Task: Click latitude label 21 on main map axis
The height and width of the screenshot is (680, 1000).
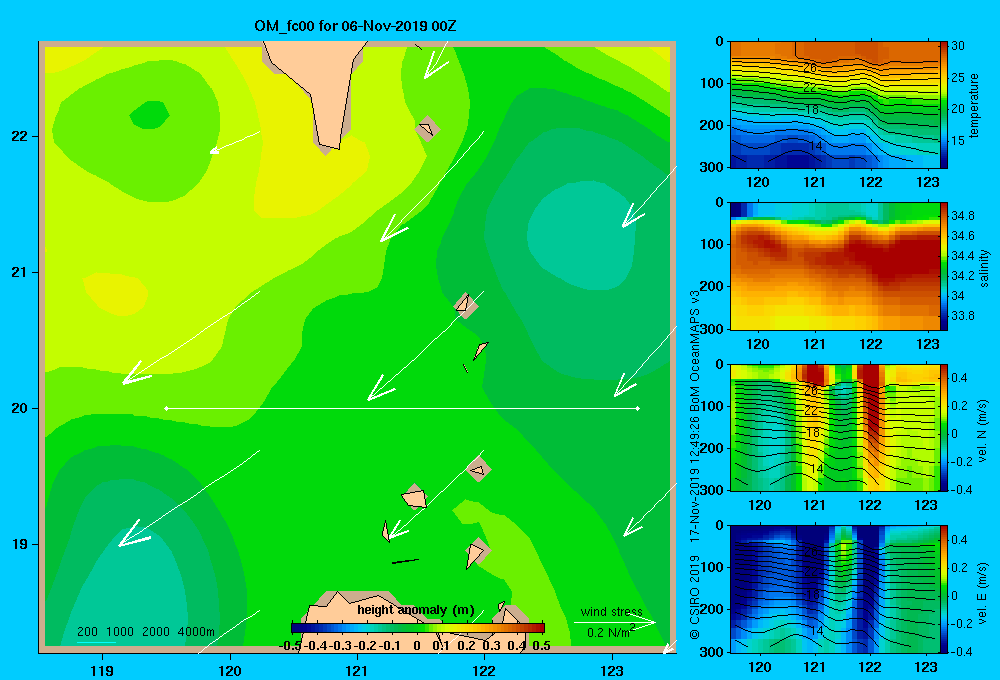Action: tap(20, 272)
